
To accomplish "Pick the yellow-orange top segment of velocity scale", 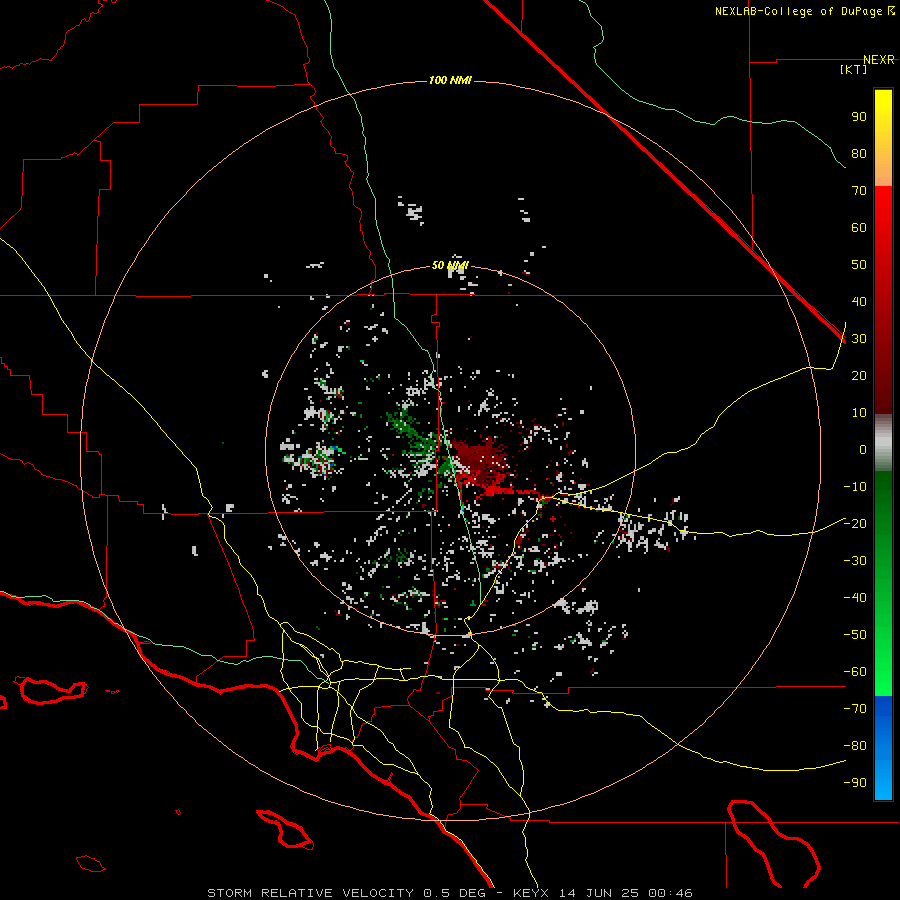I will [883, 138].
